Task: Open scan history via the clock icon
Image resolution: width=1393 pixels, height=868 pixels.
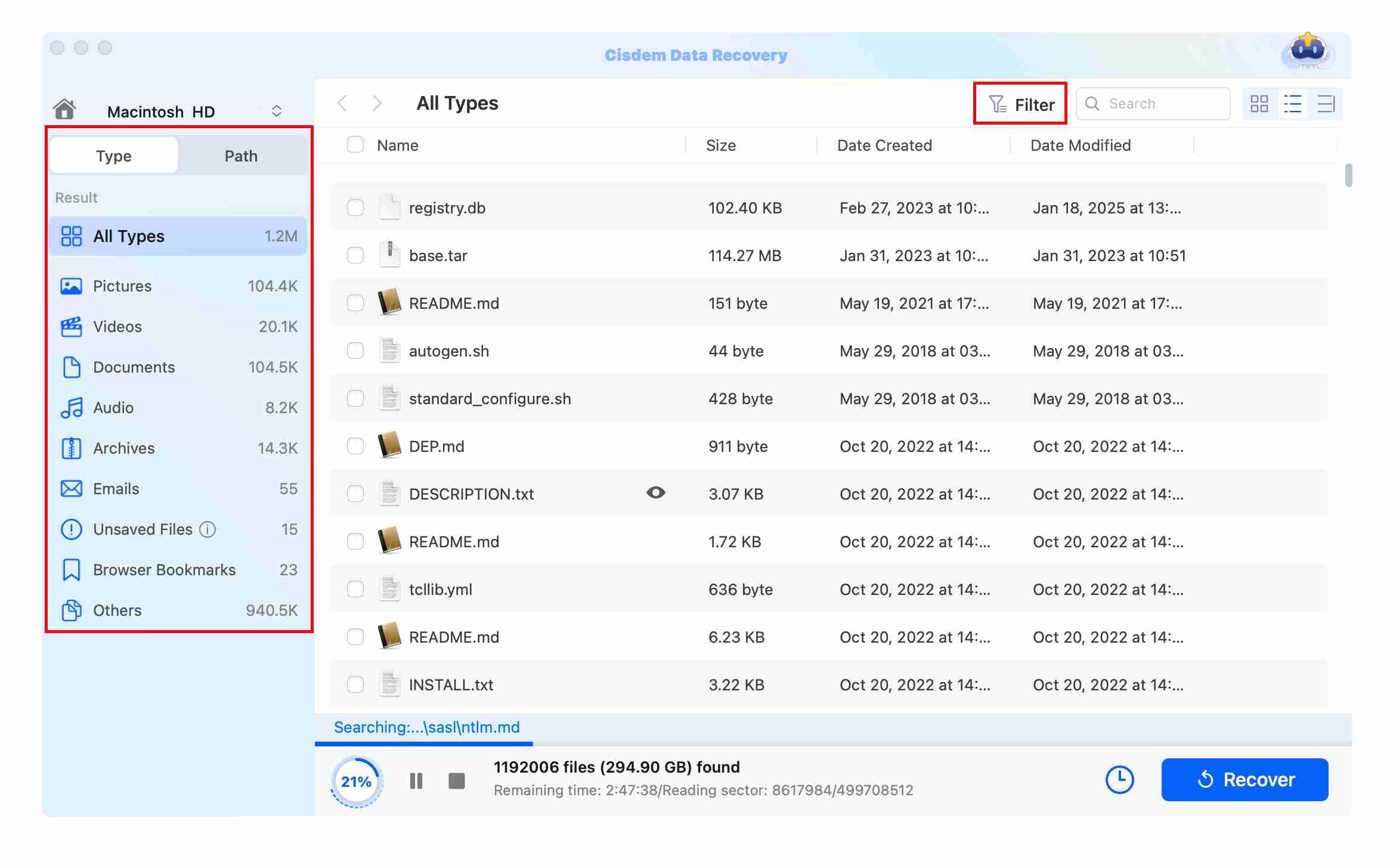Action: (1119, 780)
